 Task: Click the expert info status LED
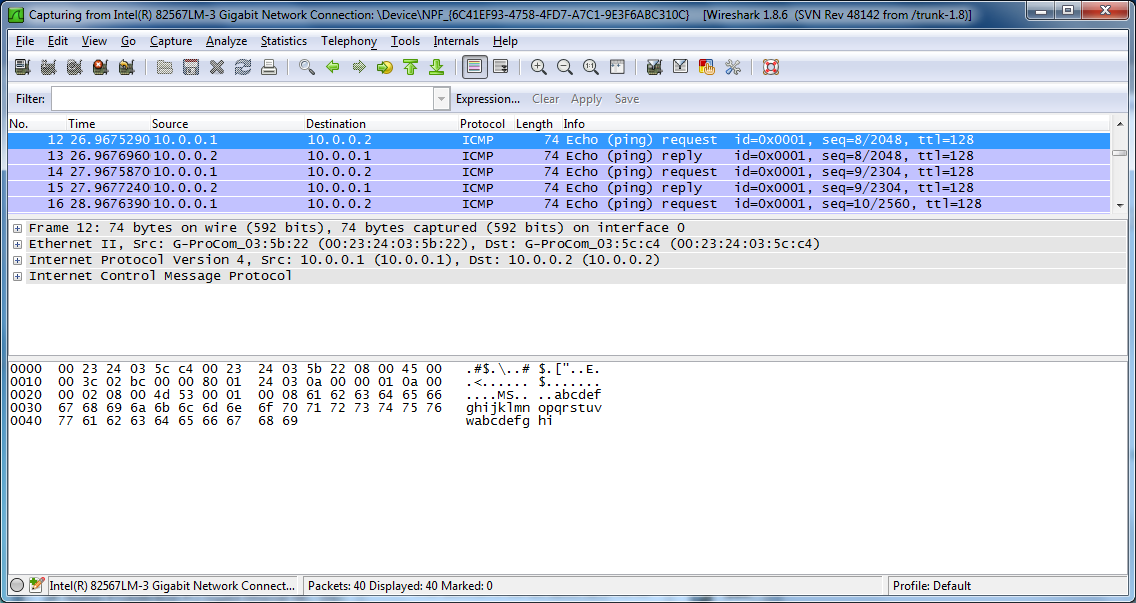click(17, 586)
